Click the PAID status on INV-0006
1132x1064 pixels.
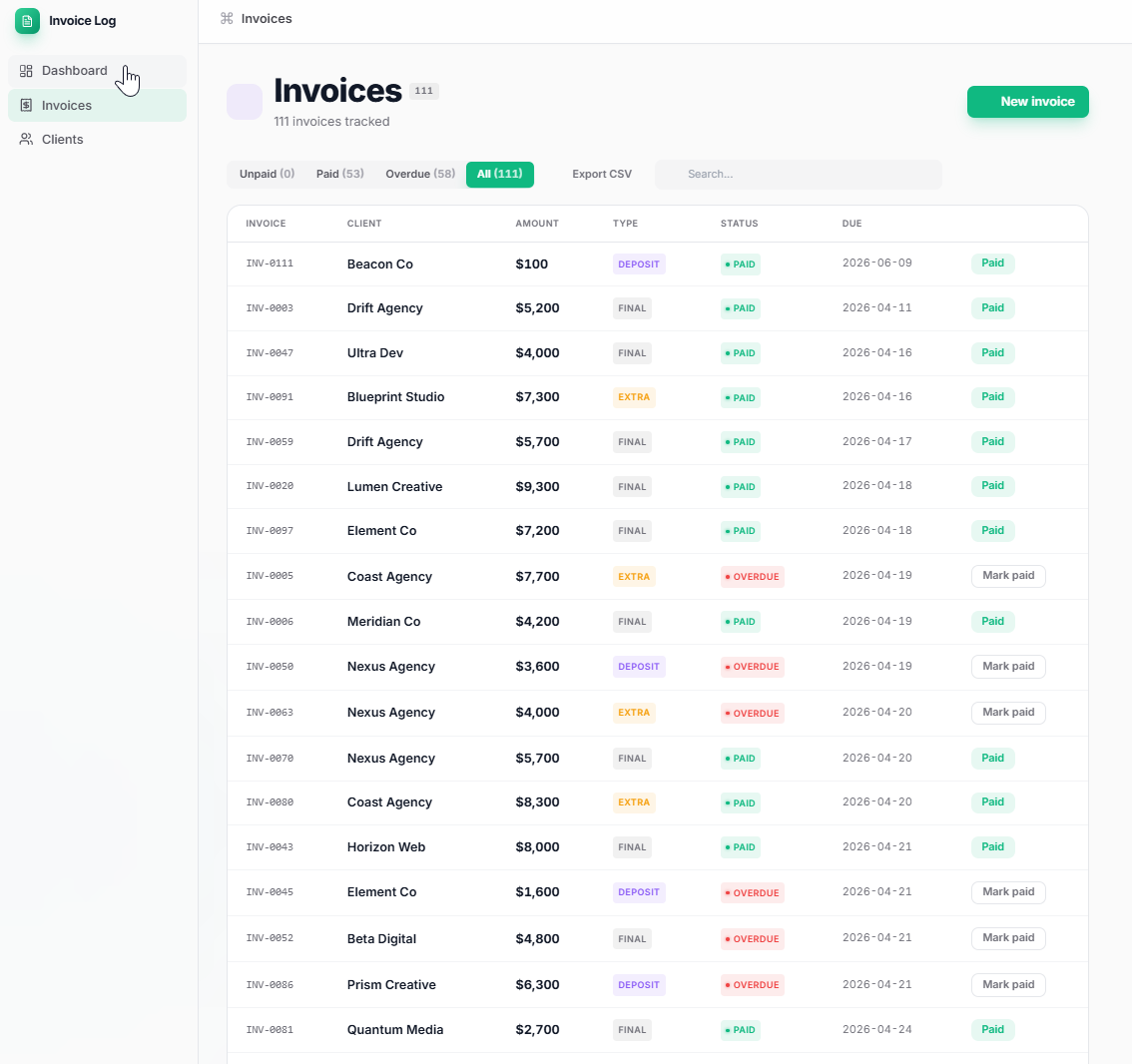[x=740, y=622]
